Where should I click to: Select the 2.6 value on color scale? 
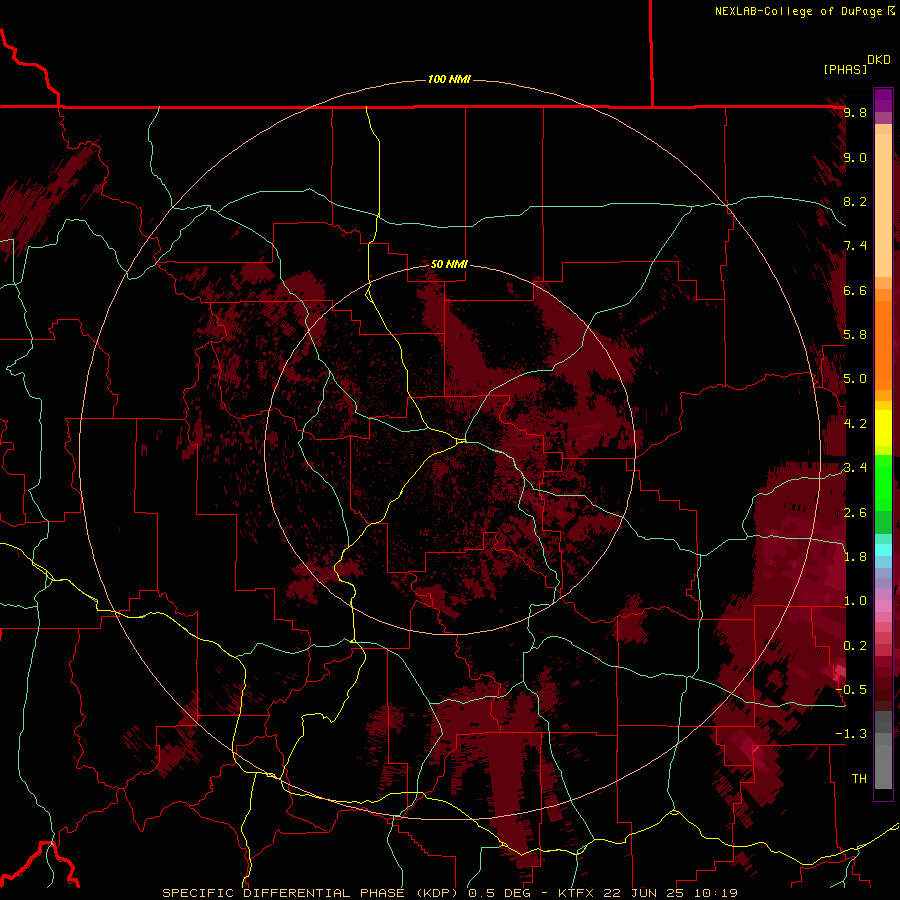click(x=855, y=512)
